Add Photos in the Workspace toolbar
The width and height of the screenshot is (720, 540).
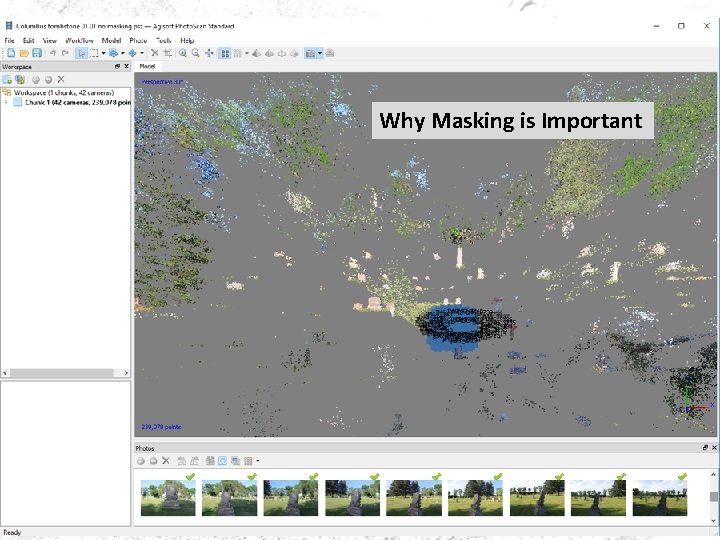(20, 79)
